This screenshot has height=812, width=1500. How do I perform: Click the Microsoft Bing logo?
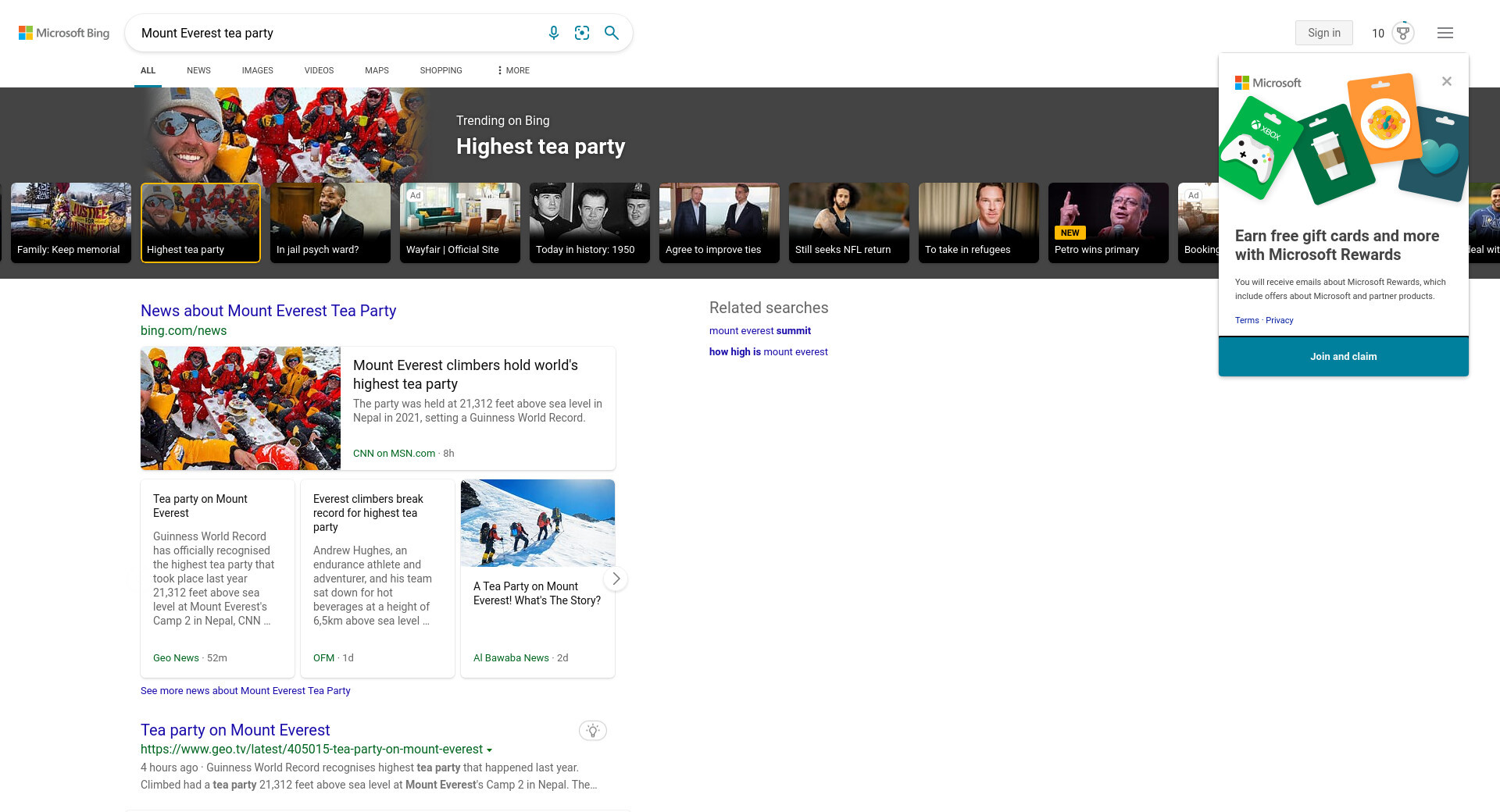[64, 33]
